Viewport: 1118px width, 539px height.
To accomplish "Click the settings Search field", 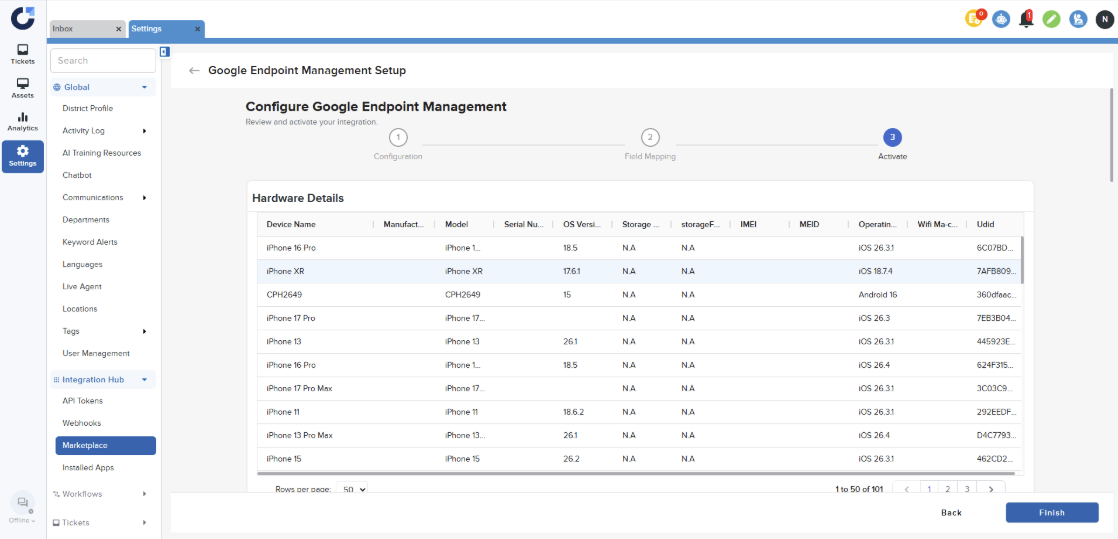I will tap(103, 61).
